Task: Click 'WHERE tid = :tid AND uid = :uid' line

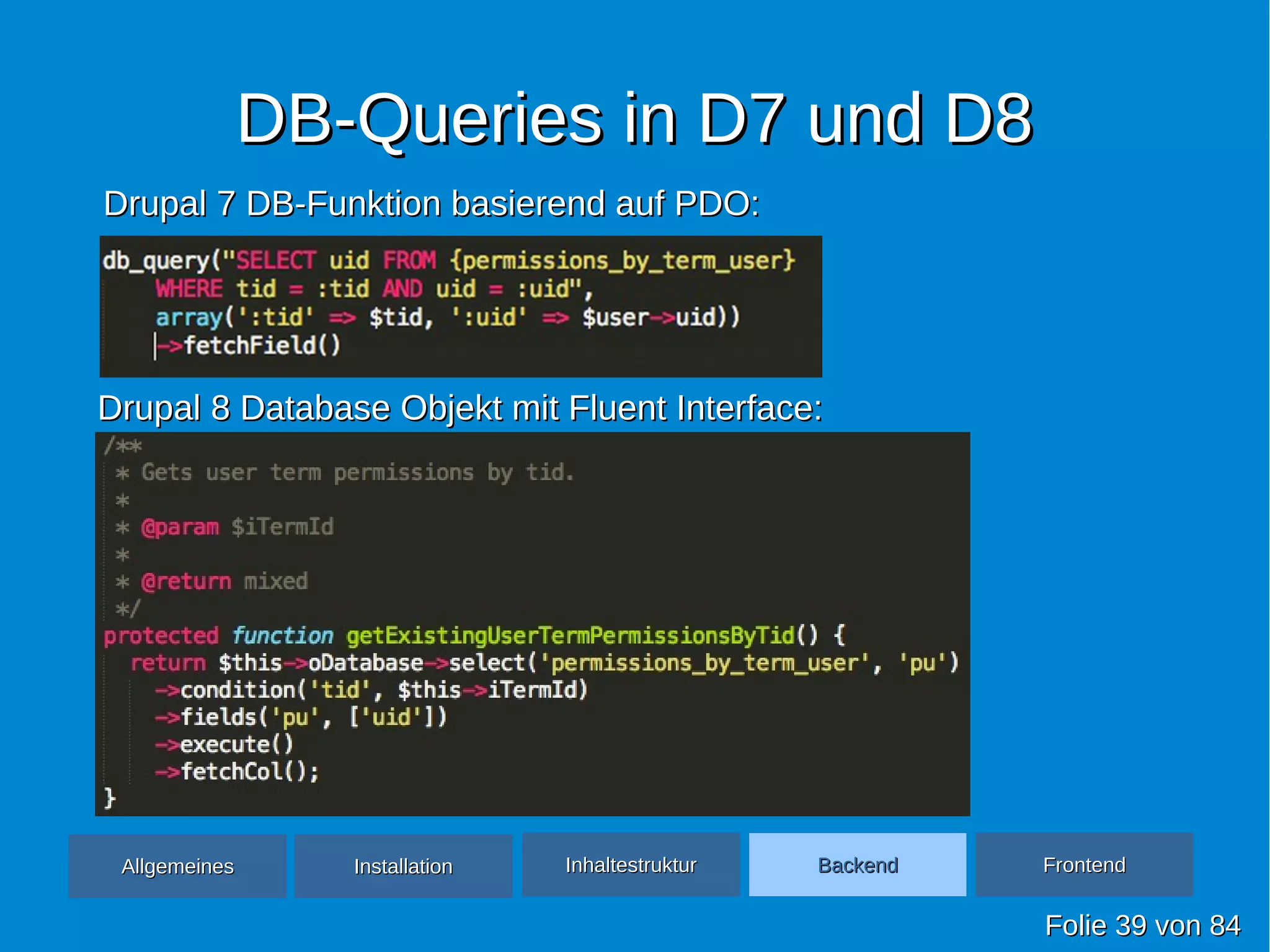Action: coord(375,289)
